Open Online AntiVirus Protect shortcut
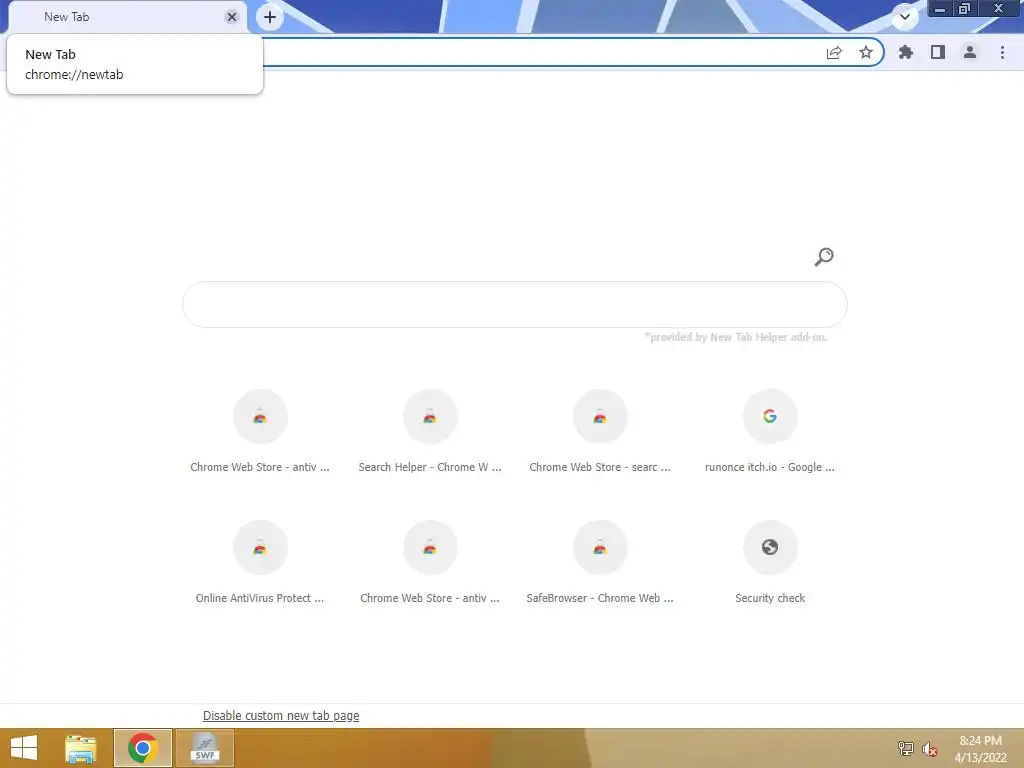This screenshot has width=1024, height=768. click(260, 562)
